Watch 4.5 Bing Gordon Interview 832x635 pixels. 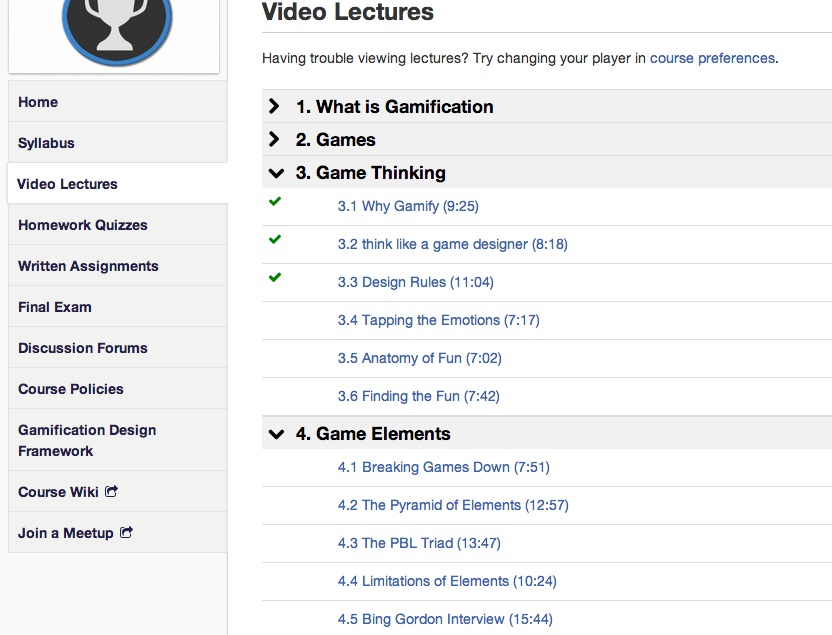point(445,619)
